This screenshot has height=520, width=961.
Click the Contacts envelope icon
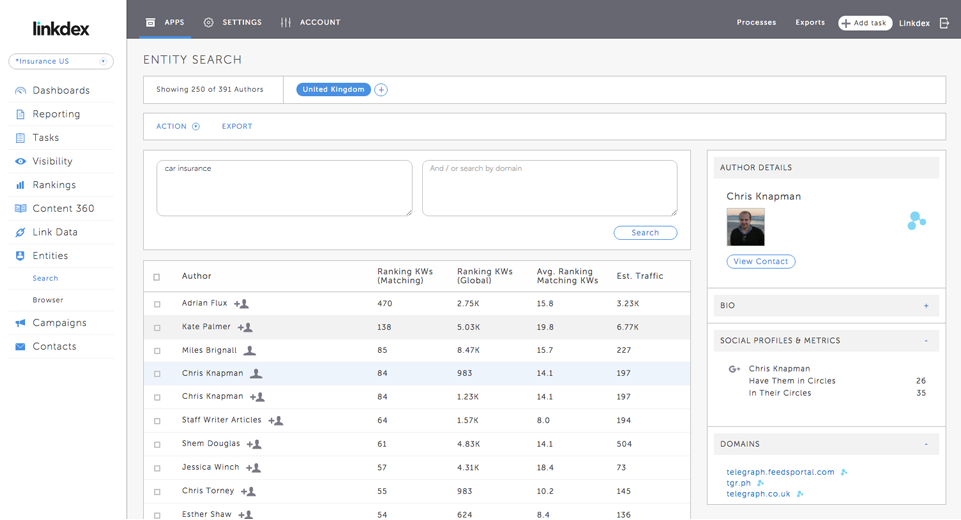tap(20, 346)
